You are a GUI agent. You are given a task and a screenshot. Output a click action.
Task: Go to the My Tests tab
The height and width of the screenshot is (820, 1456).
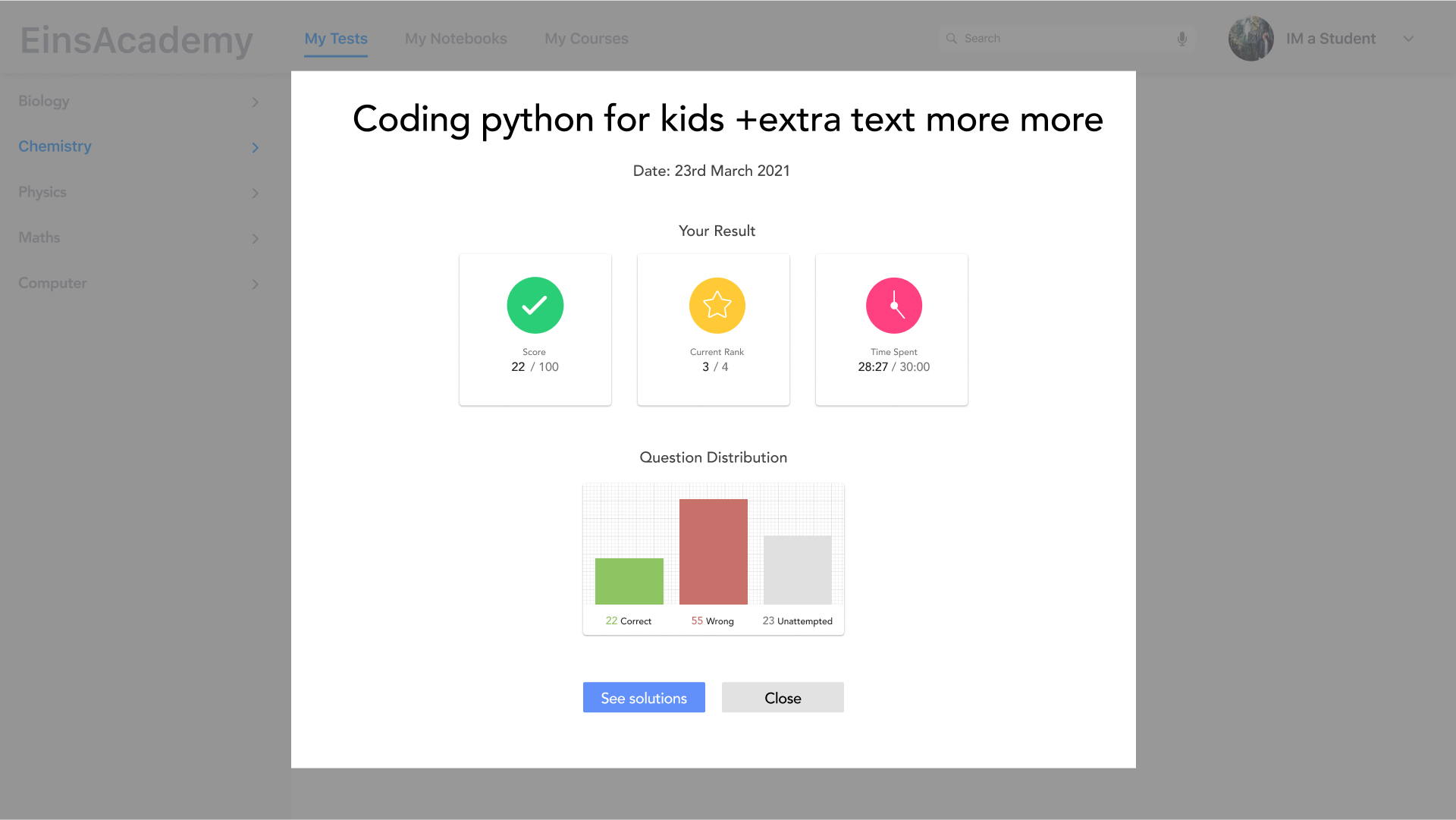click(336, 39)
